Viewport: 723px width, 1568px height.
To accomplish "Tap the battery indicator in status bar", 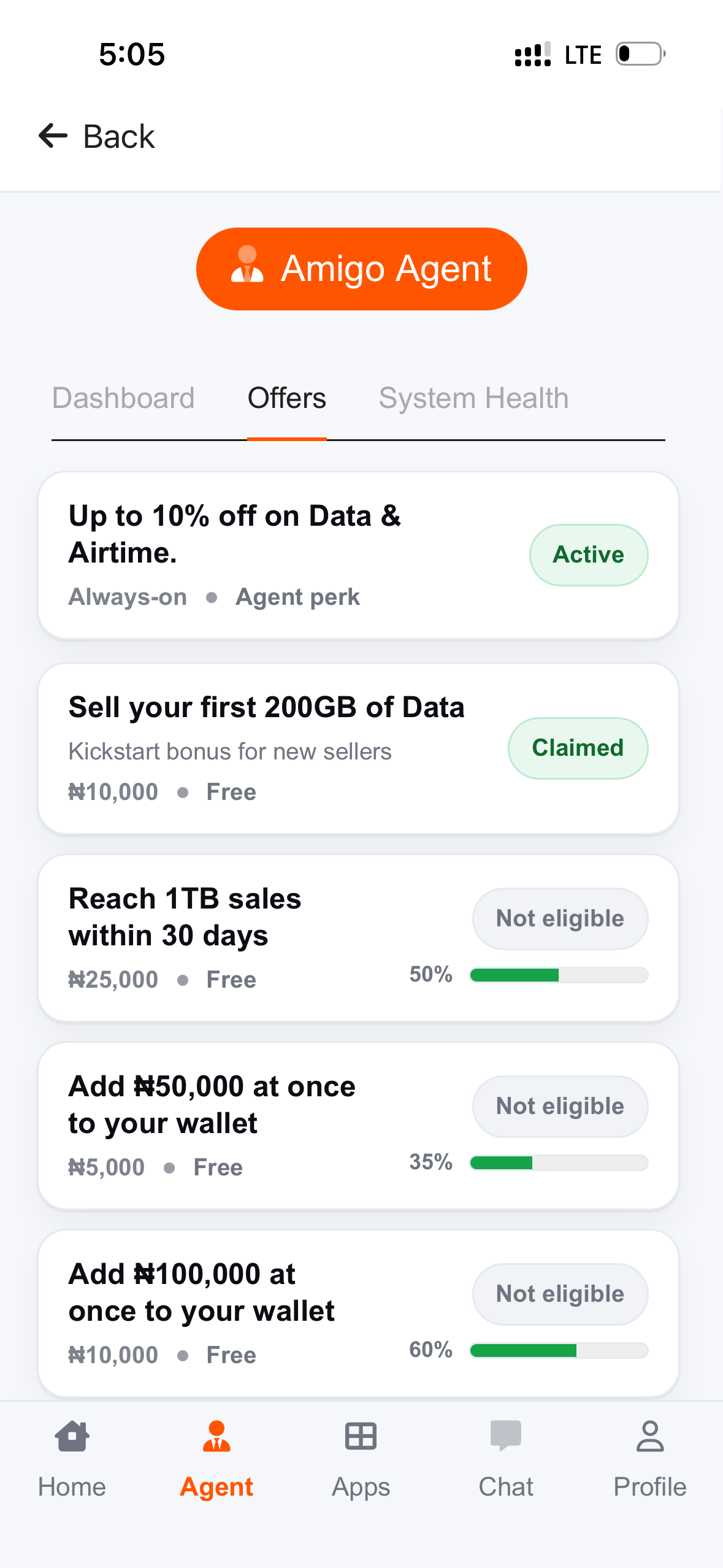I will tap(640, 54).
